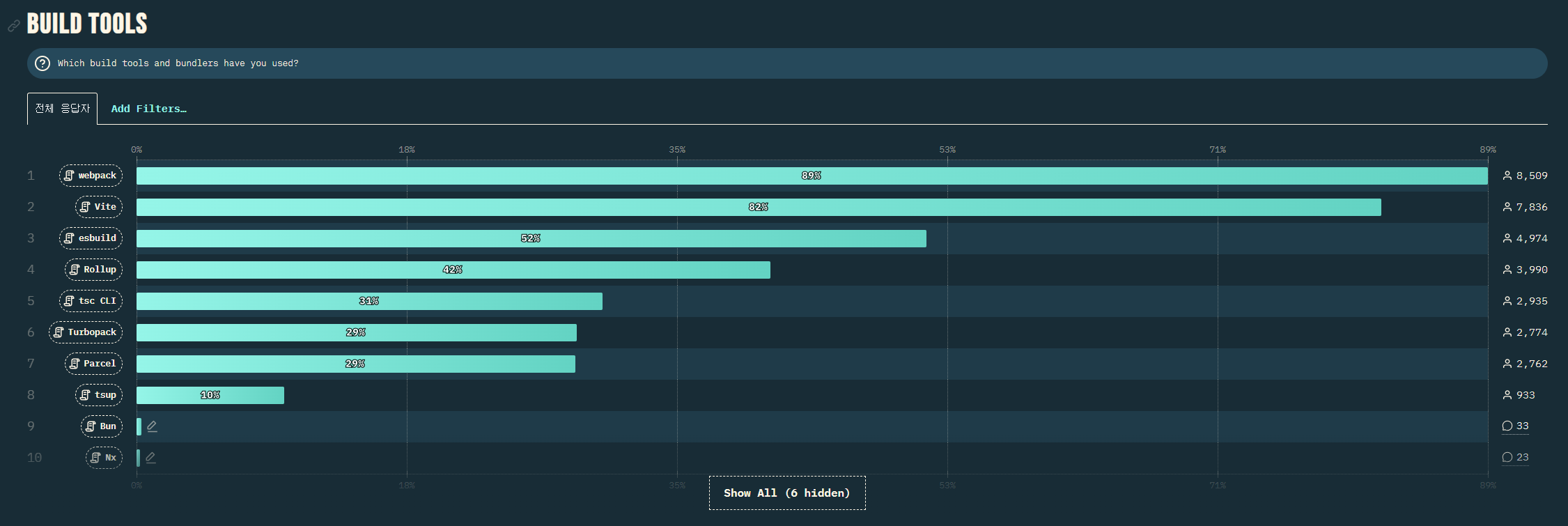Click the 2,762 respondent count

1525,364
